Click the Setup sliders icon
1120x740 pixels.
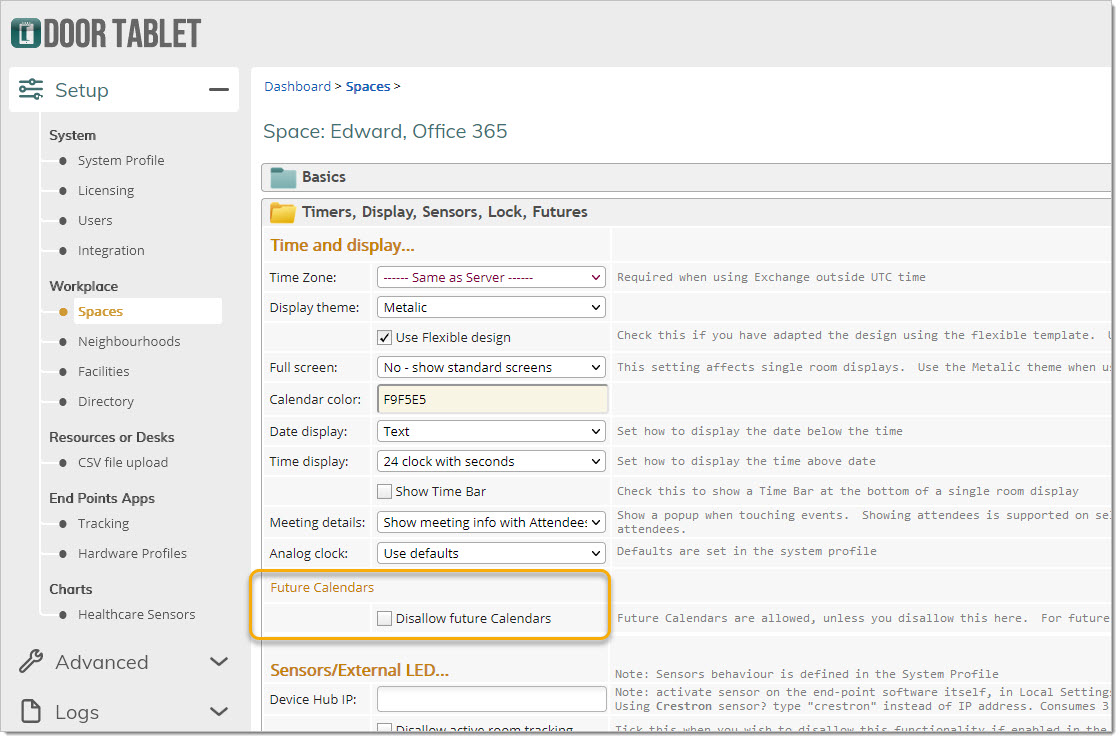coord(31,90)
